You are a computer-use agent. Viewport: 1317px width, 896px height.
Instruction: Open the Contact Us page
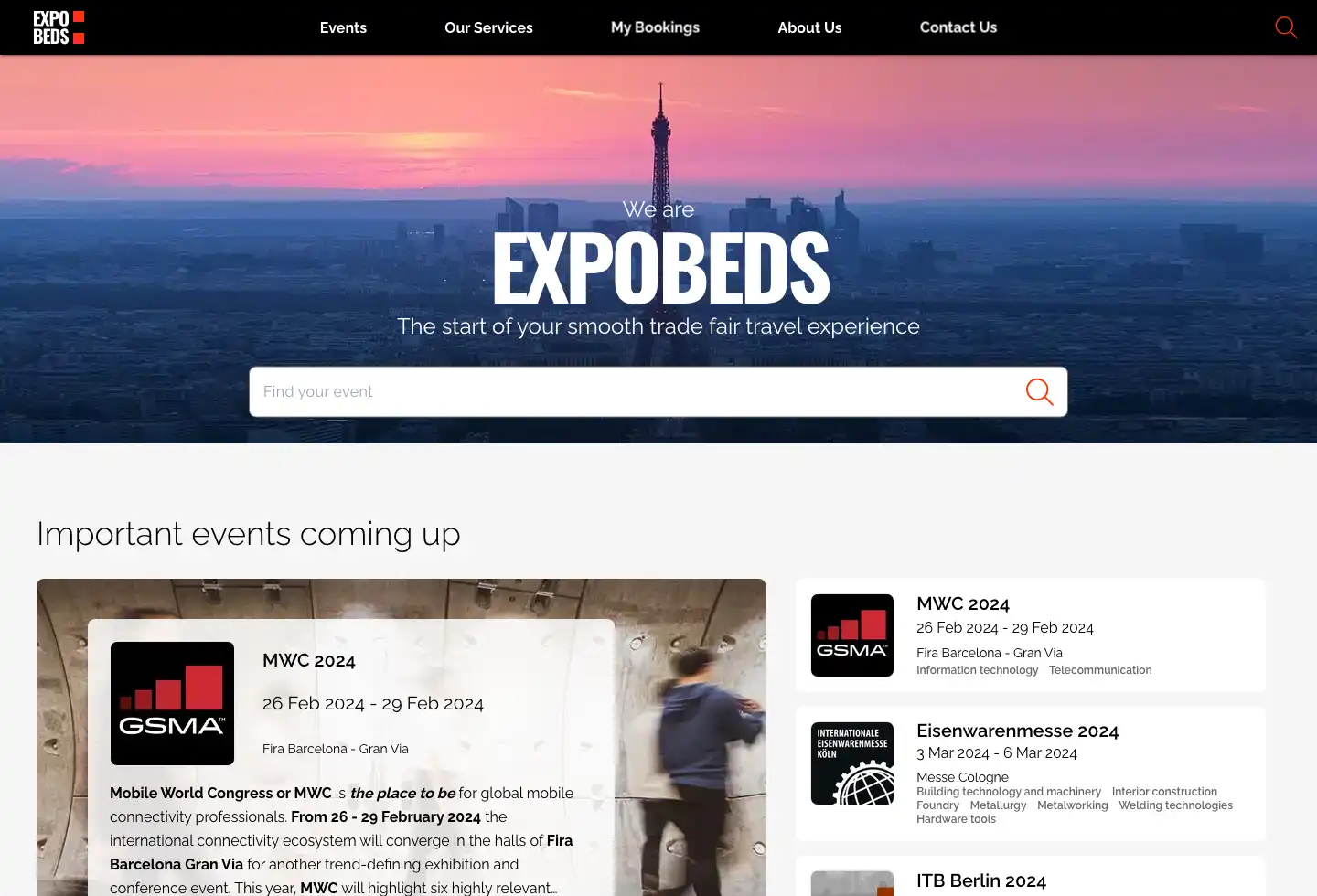point(958,27)
